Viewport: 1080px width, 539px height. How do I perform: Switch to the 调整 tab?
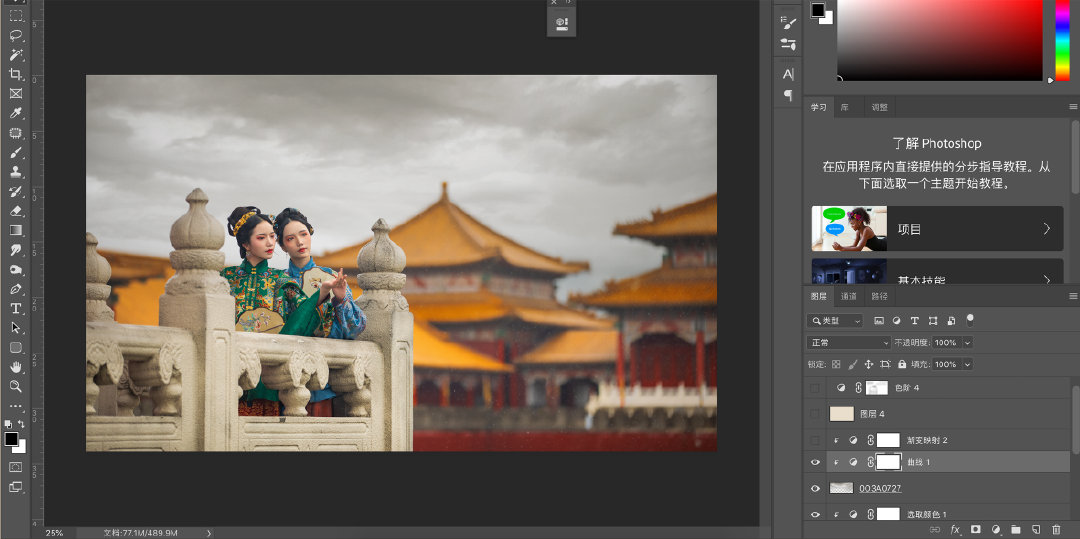point(880,107)
